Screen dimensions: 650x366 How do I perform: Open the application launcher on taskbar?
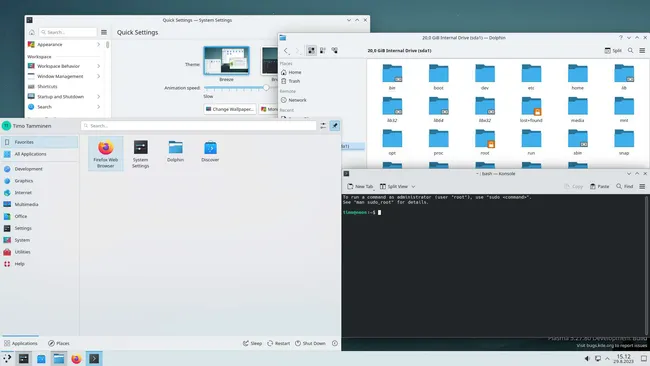7,359
